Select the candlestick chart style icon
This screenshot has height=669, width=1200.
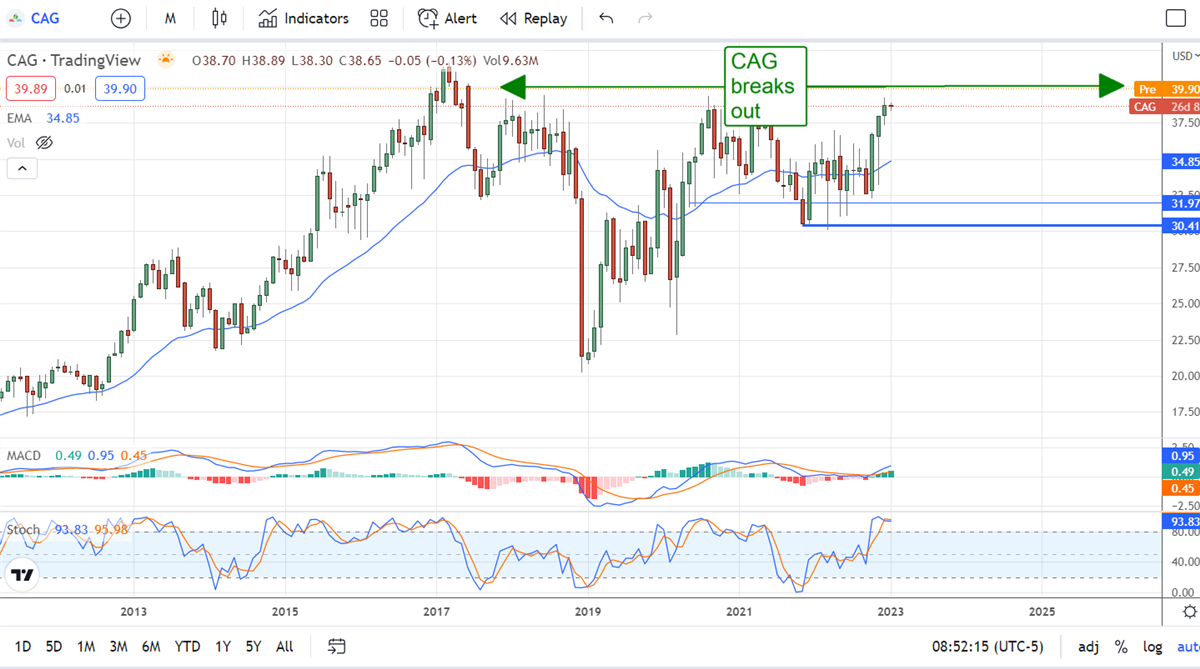tap(219, 18)
